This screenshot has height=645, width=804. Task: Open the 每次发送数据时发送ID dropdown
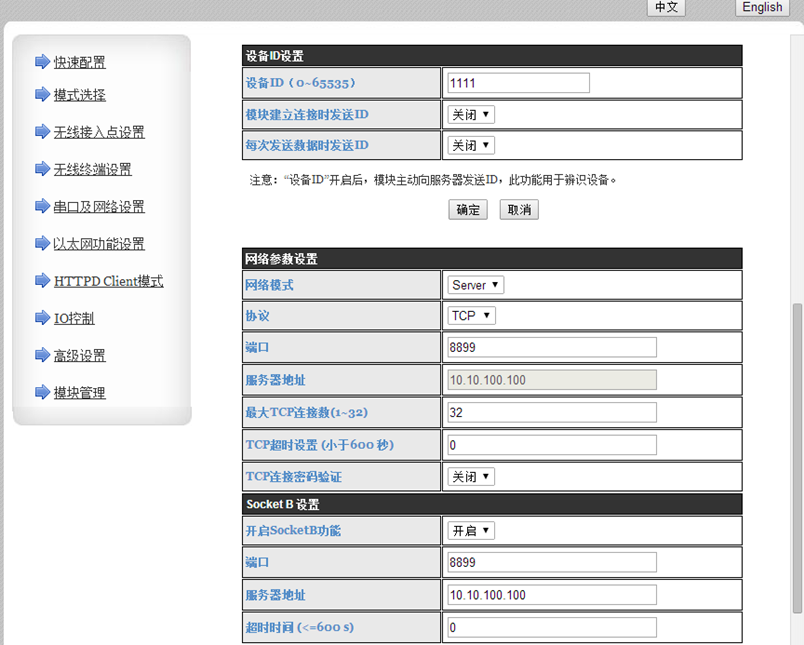471,146
